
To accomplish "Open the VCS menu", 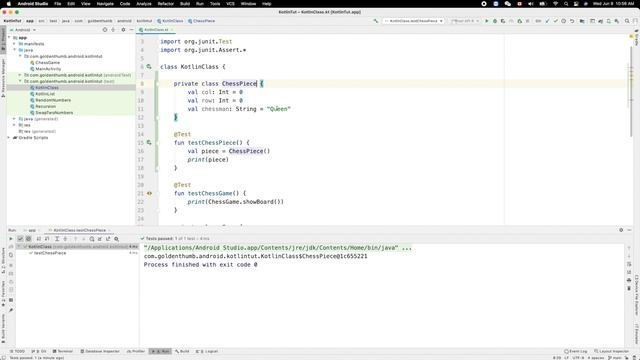I will [230, 4].
